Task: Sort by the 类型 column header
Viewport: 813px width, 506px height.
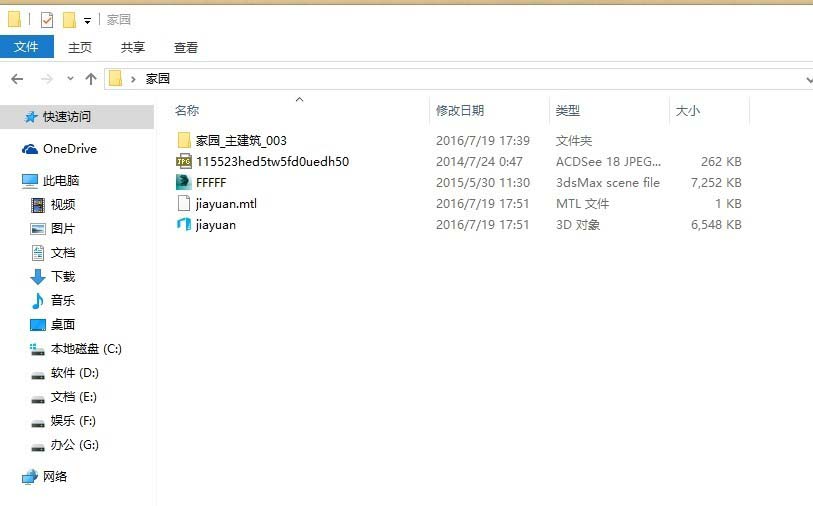Action: (568, 110)
